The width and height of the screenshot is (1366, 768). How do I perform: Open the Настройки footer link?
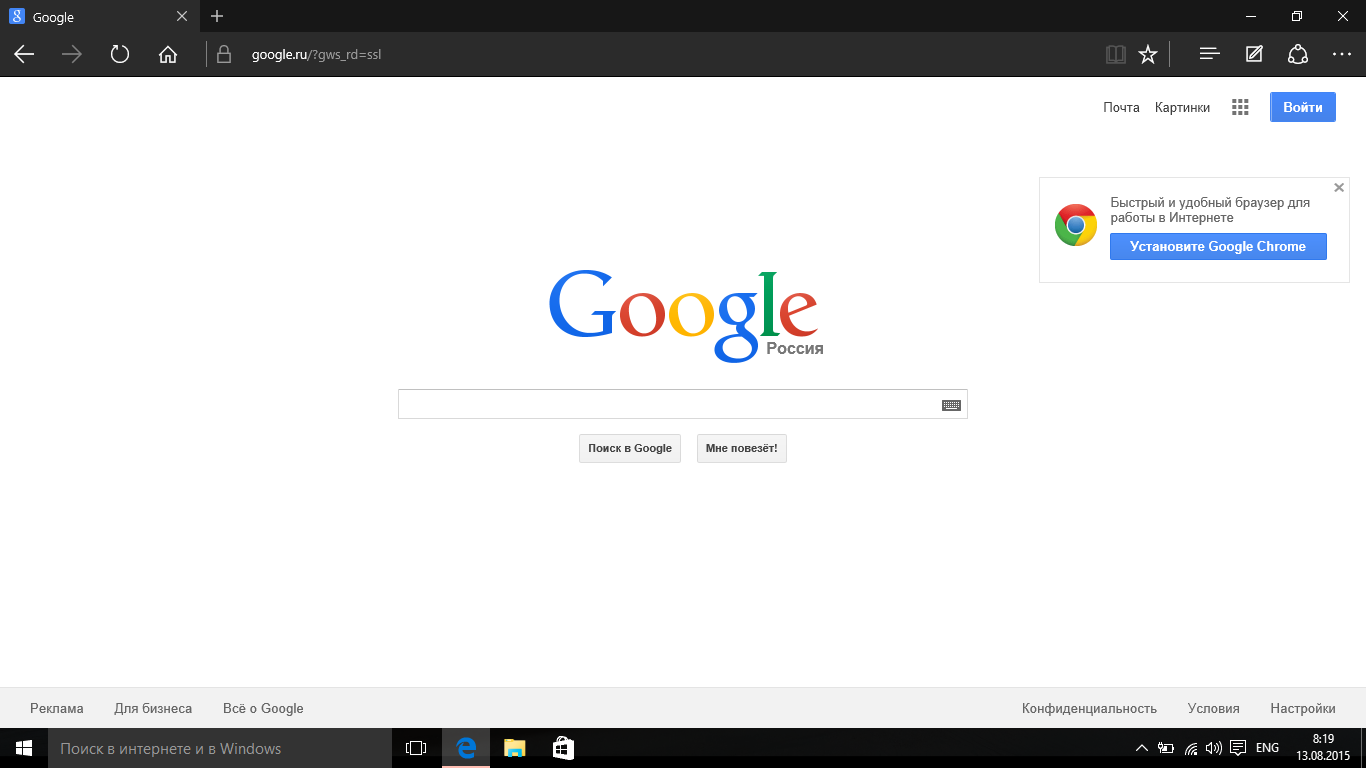[1303, 708]
